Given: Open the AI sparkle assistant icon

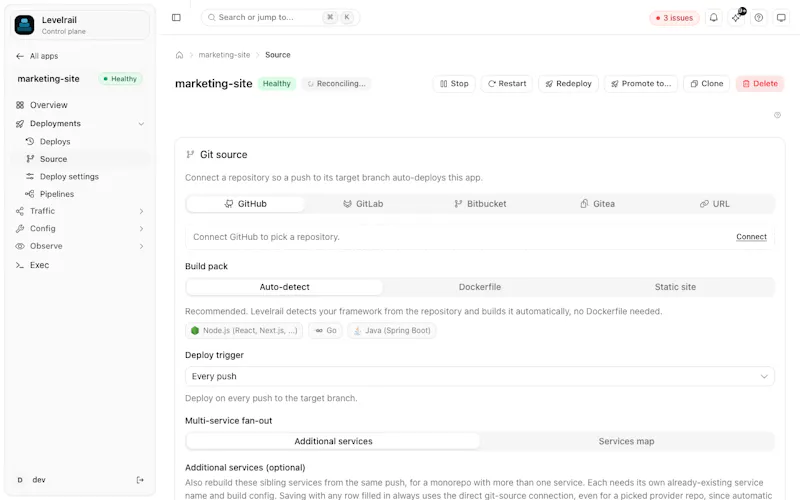Looking at the screenshot, I should [x=736, y=17].
